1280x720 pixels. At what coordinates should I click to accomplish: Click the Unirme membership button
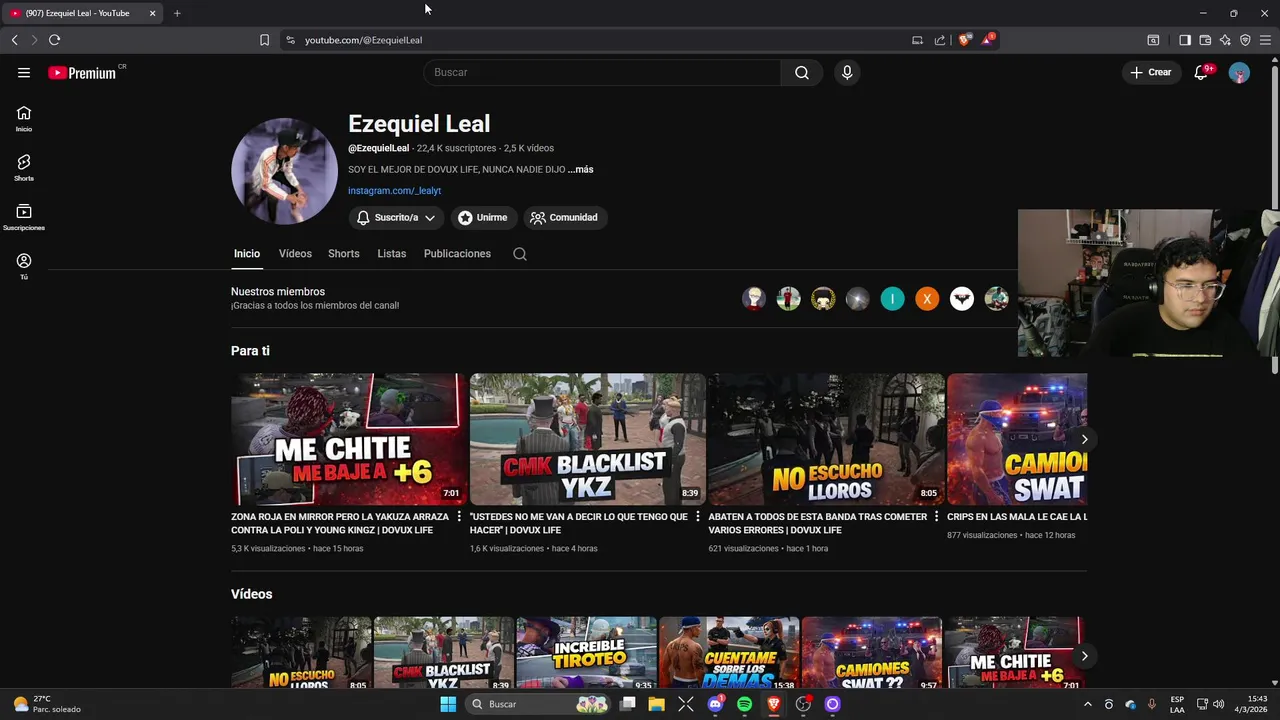pos(483,217)
